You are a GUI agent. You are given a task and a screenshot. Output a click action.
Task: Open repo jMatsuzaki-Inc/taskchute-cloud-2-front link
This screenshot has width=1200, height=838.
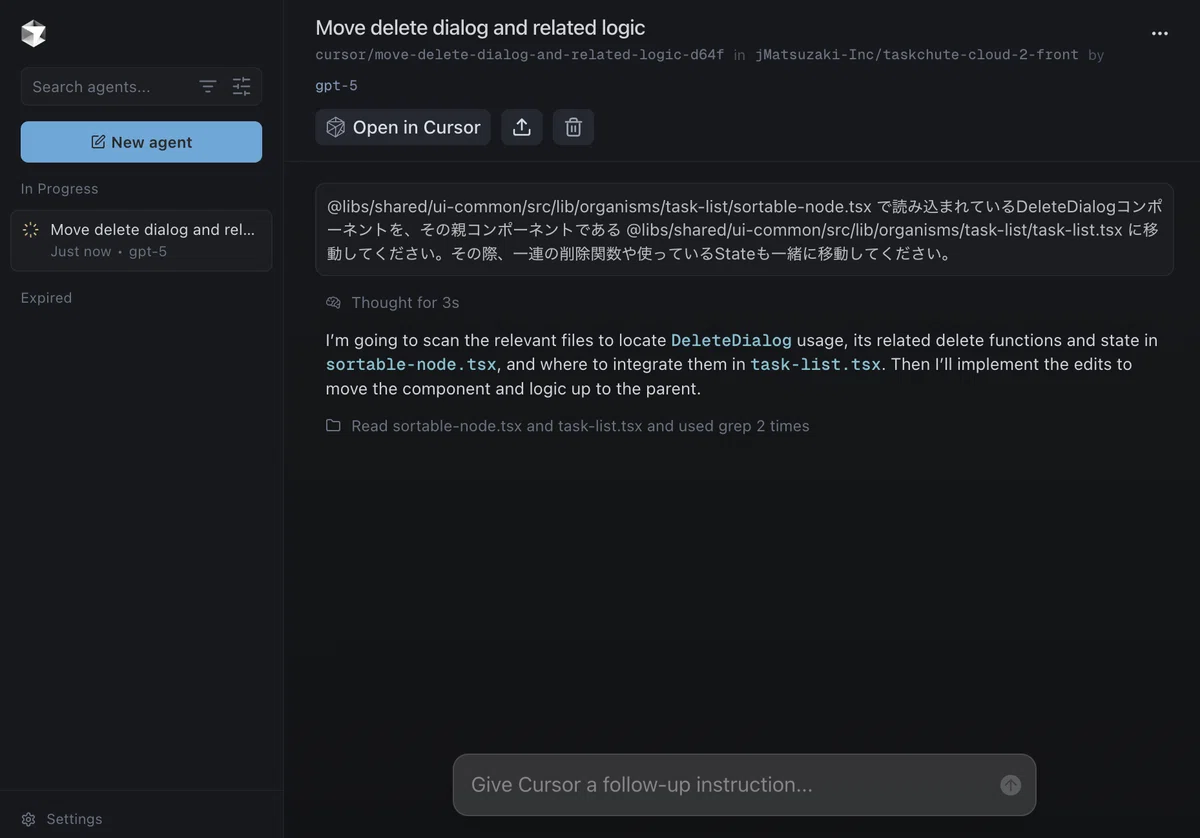click(917, 55)
